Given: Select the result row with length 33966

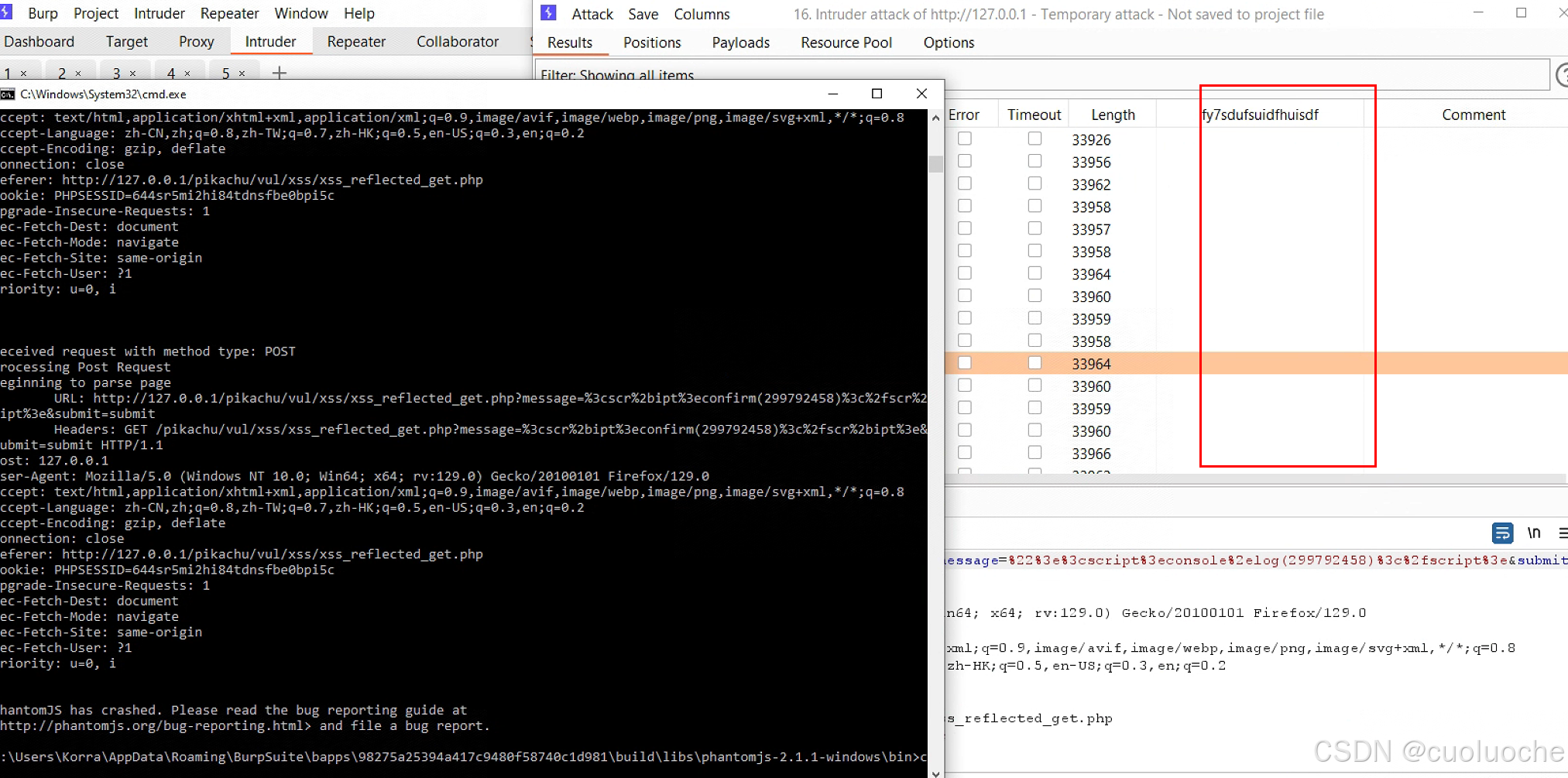Looking at the screenshot, I should [1256, 454].
